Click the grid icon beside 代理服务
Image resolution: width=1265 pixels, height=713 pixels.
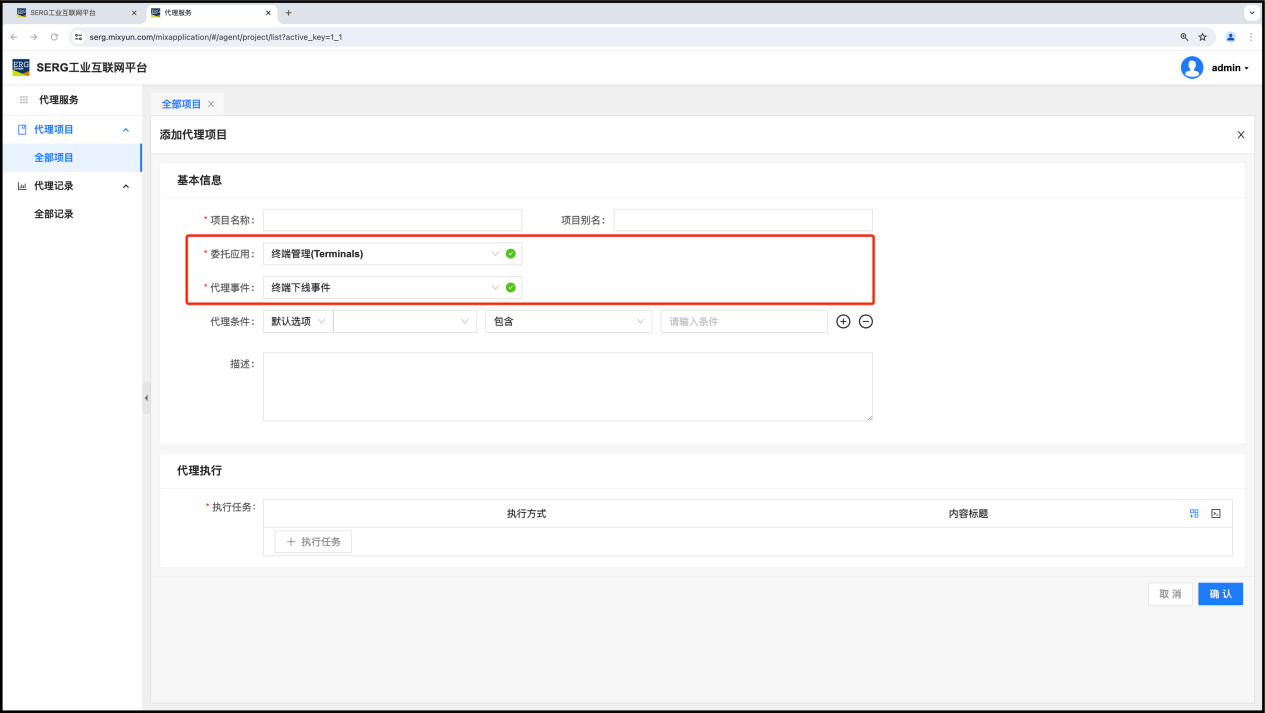24,100
